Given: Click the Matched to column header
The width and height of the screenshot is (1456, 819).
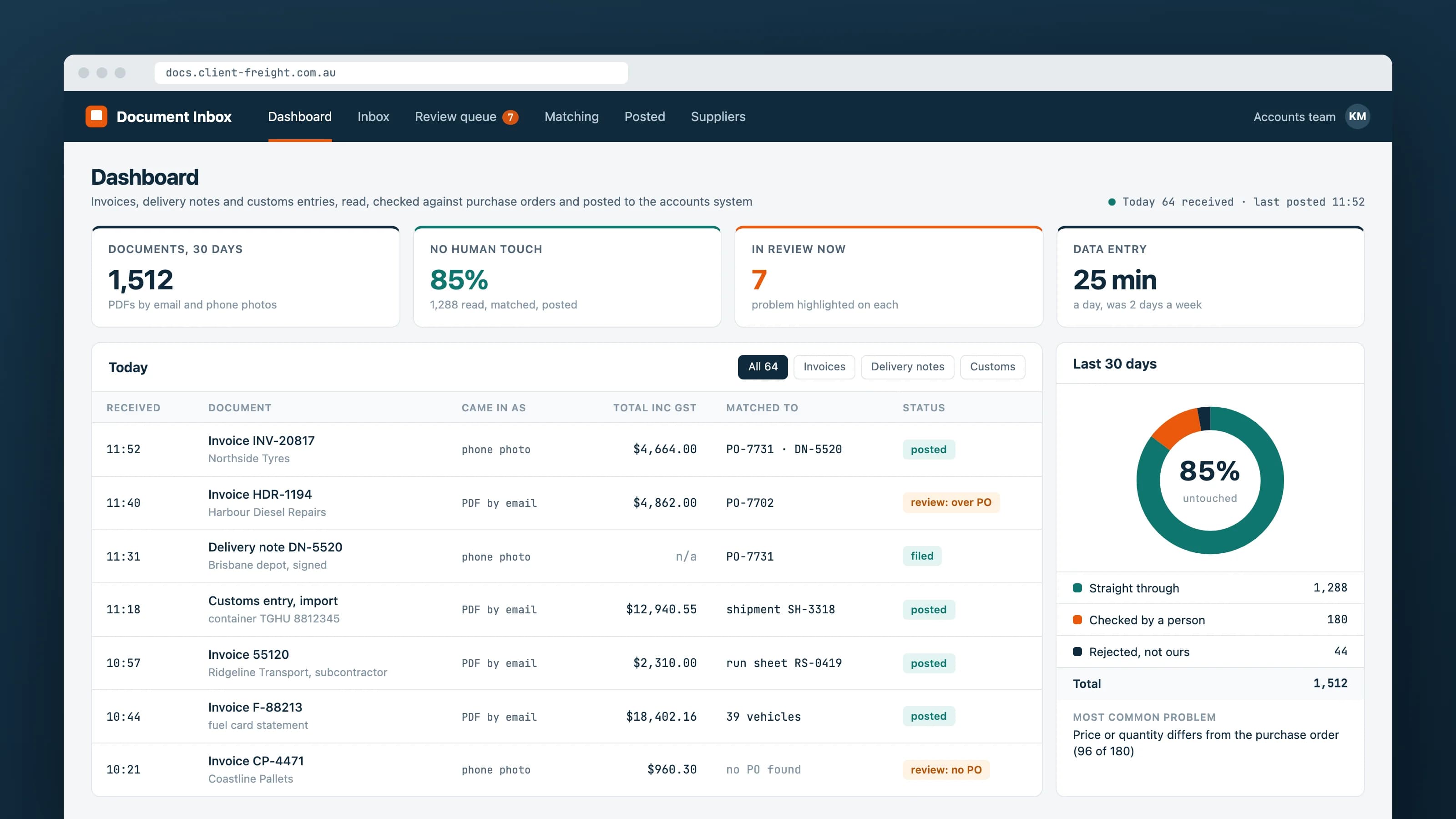Looking at the screenshot, I should click(762, 408).
